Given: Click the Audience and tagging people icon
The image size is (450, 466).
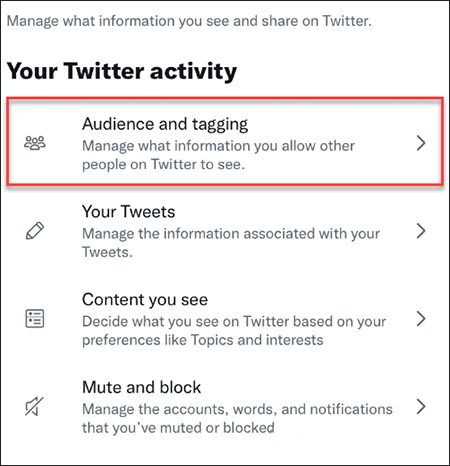Looking at the screenshot, I should coord(35,143).
